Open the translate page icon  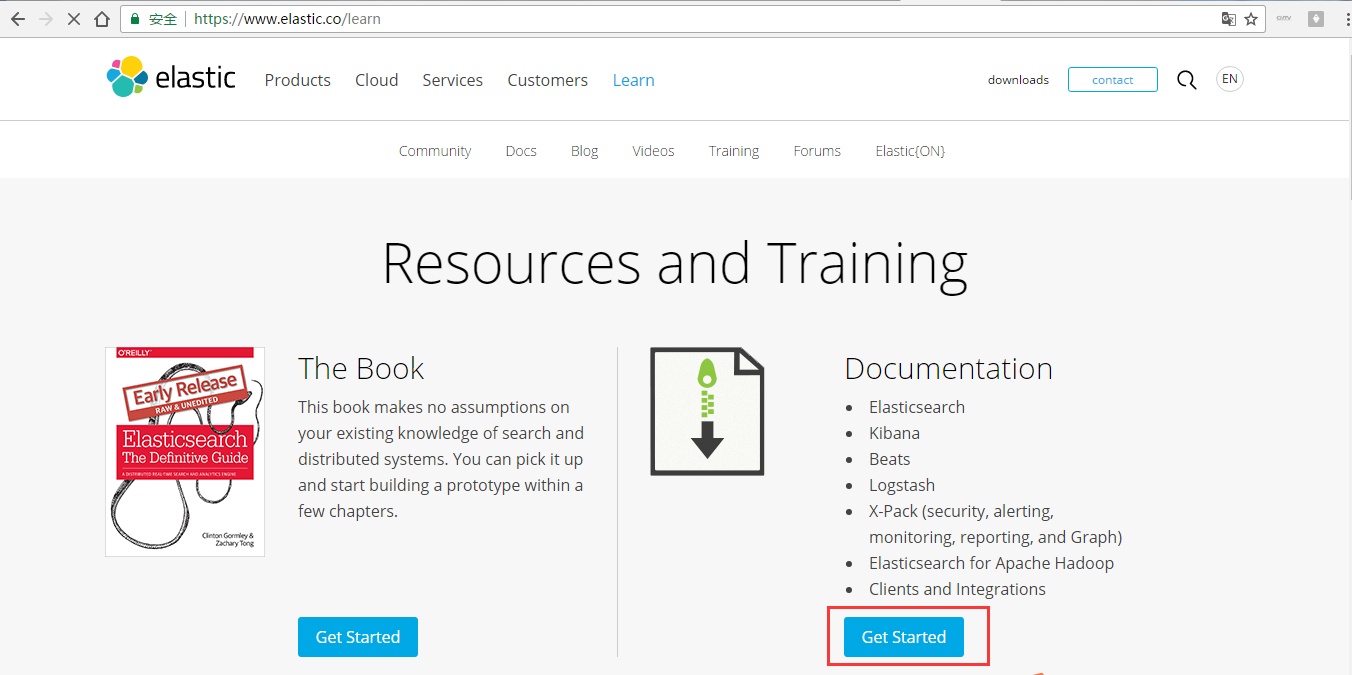pos(1228,19)
